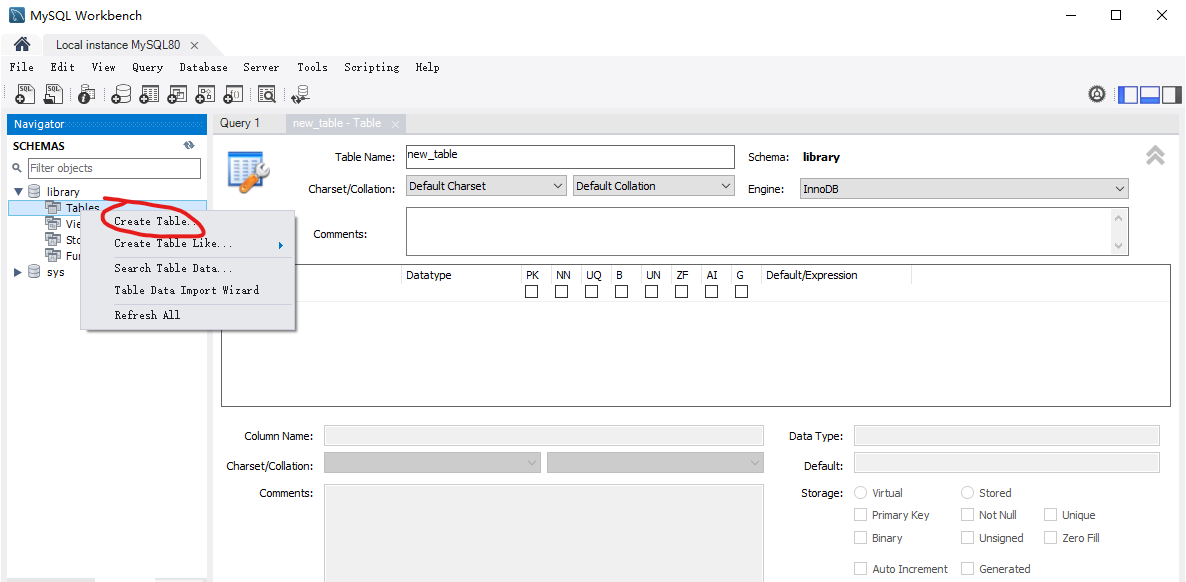Launch Table Data Import Wizard entry

tap(188, 291)
